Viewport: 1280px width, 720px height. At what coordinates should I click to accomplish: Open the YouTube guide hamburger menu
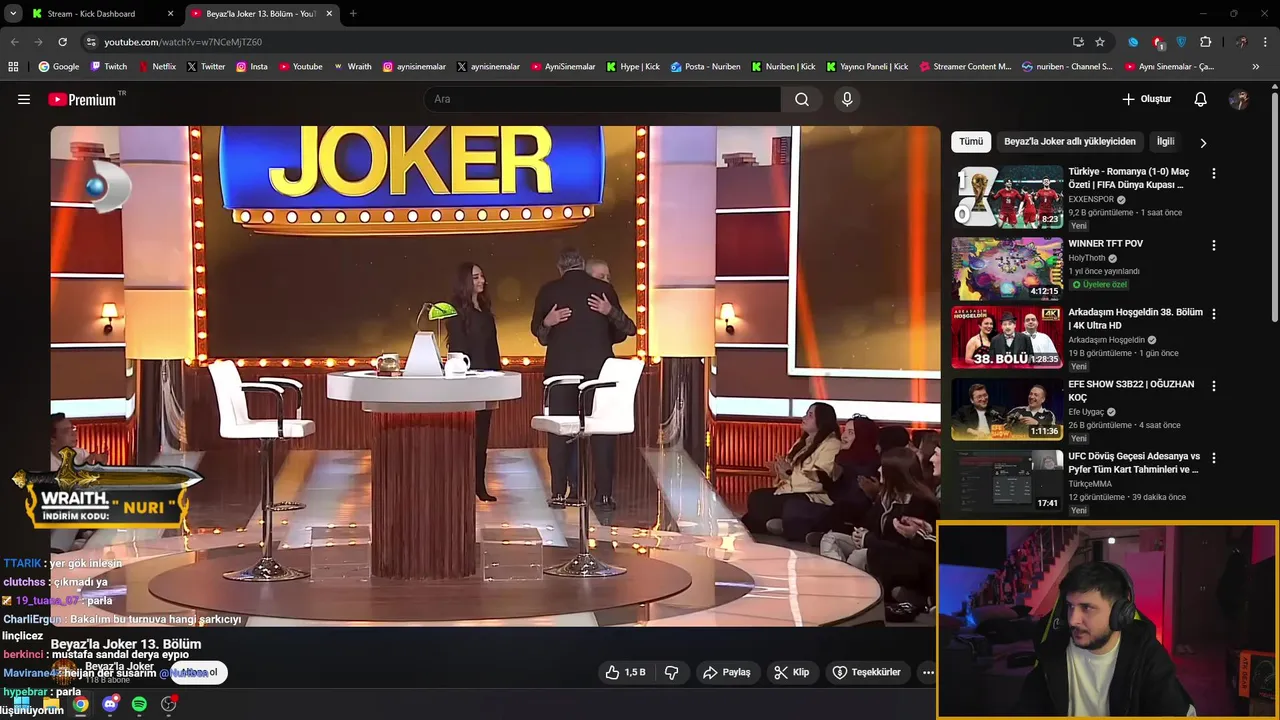point(24,99)
